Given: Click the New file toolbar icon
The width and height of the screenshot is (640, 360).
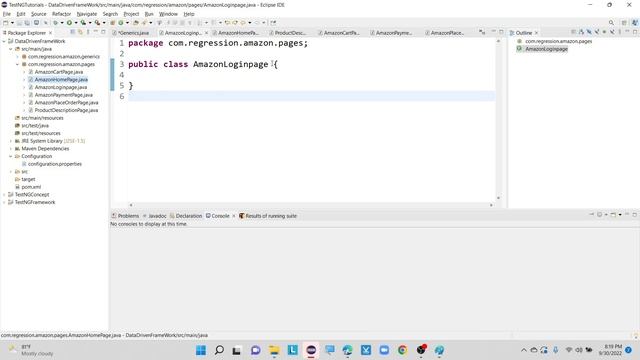Looking at the screenshot, I should click(5, 23).
